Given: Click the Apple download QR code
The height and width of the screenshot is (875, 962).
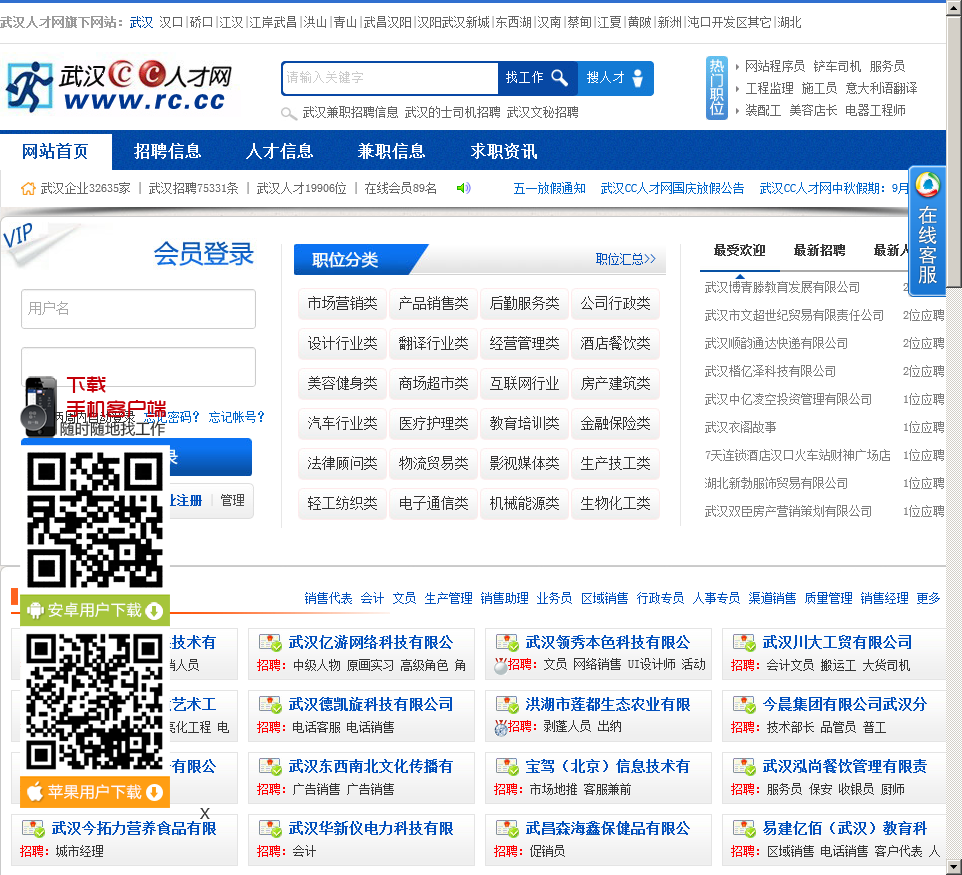Looking at the screenshot, I should (x=95, y=702).
